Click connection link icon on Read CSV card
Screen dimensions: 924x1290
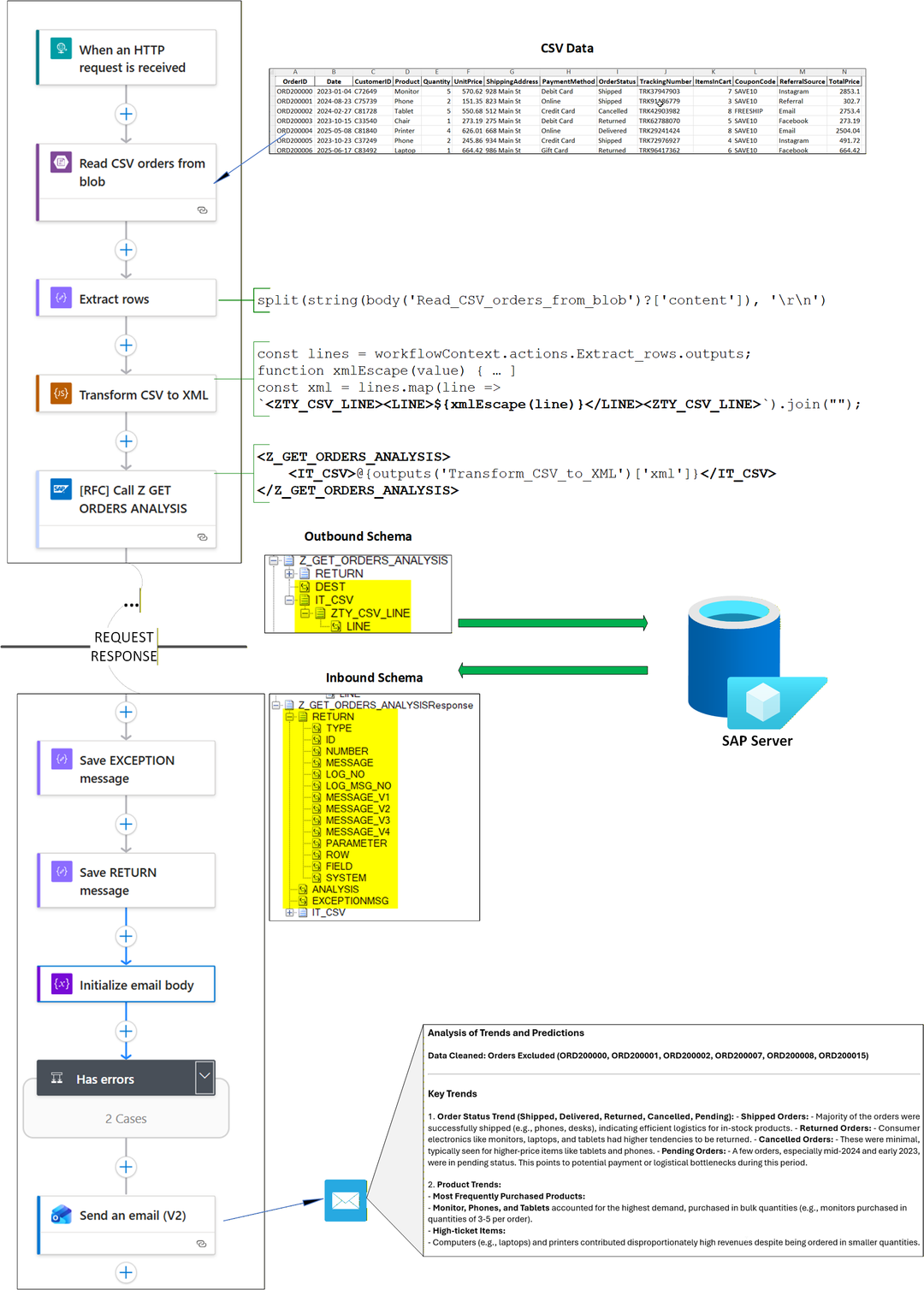[202, 210]
